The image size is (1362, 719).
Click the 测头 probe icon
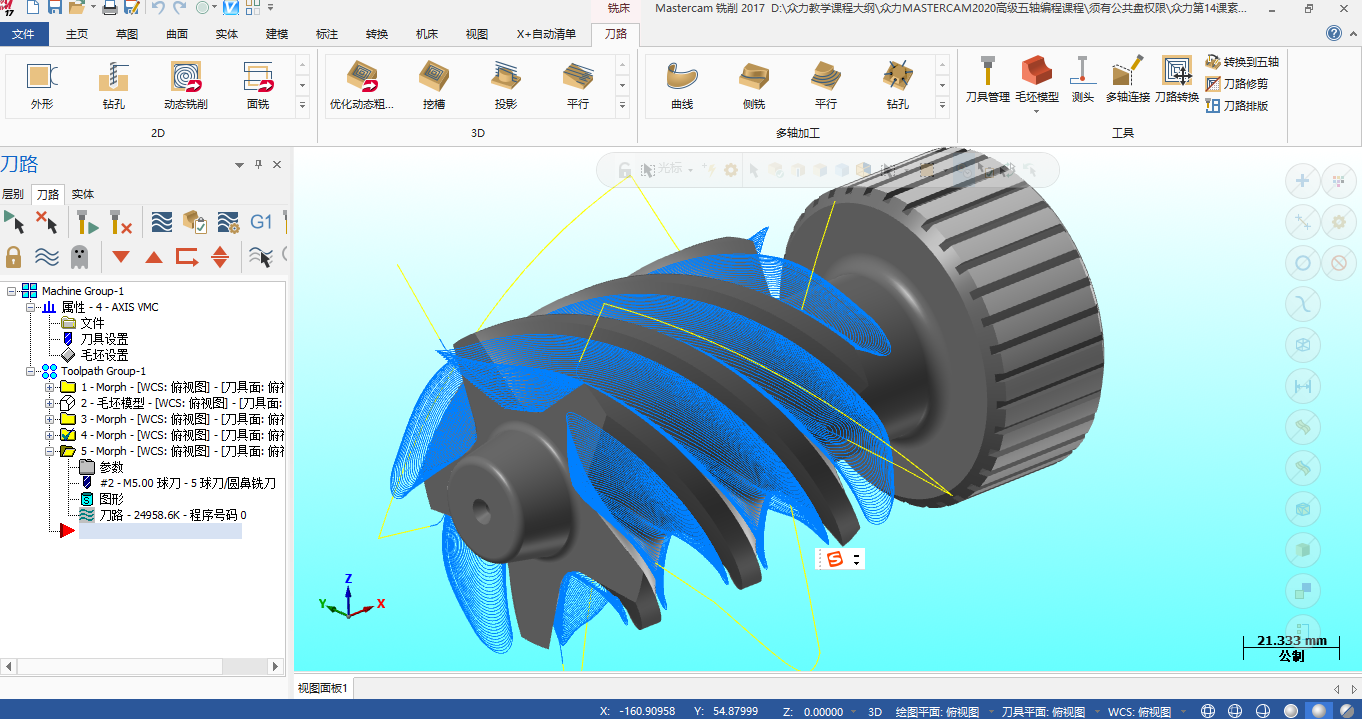tap(1082, 76)
